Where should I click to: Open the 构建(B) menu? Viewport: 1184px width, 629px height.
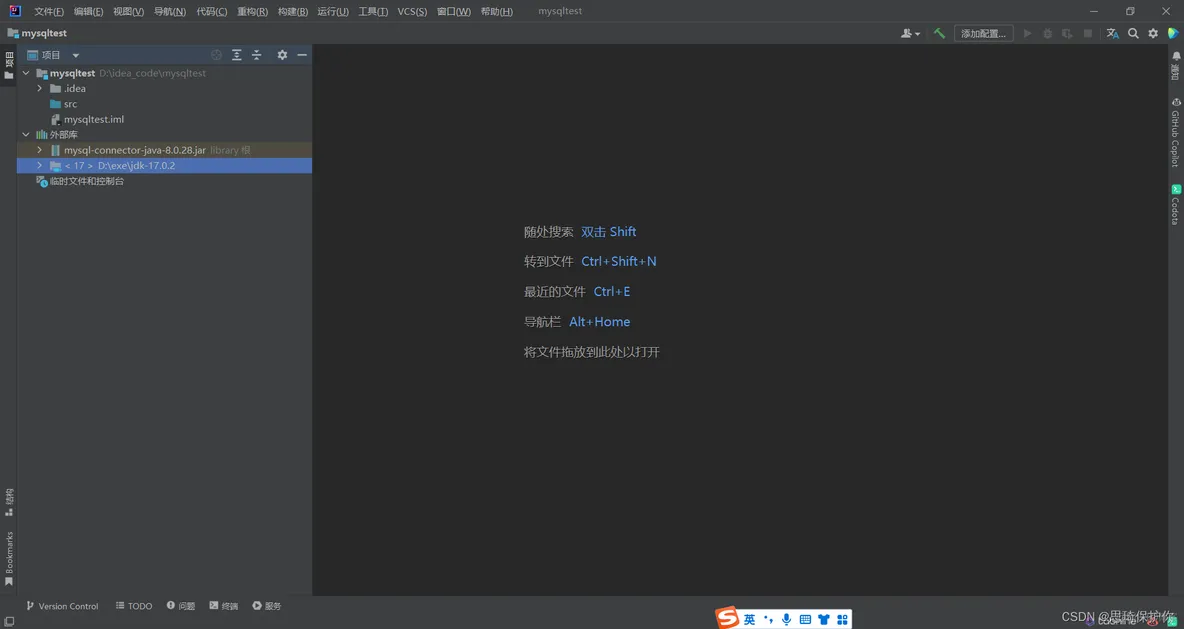tap(293, 11)
